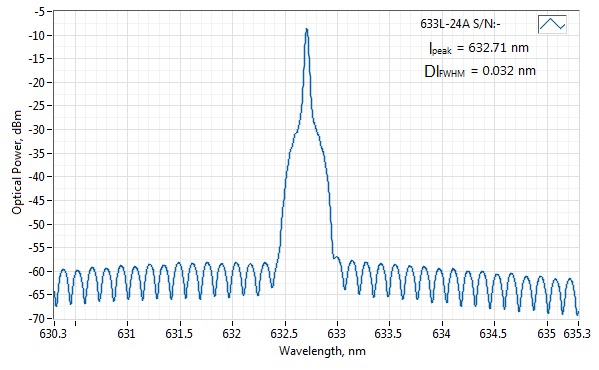Click the tip of the spectrum peak

[306, 29]
